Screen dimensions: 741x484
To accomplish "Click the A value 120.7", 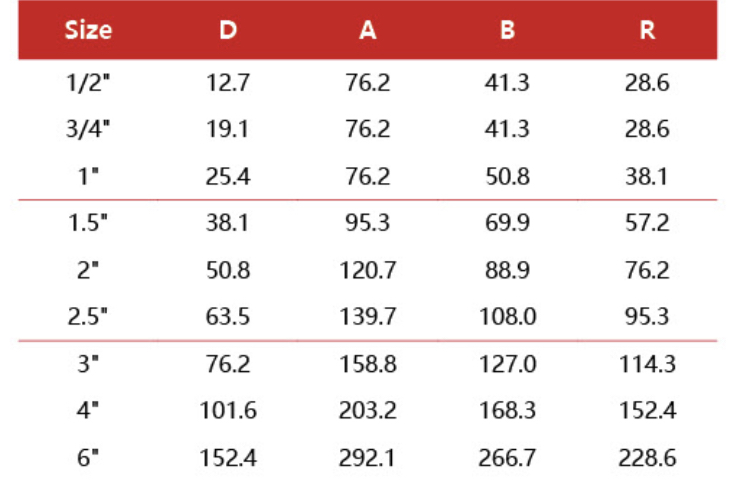I will point(368,270).
